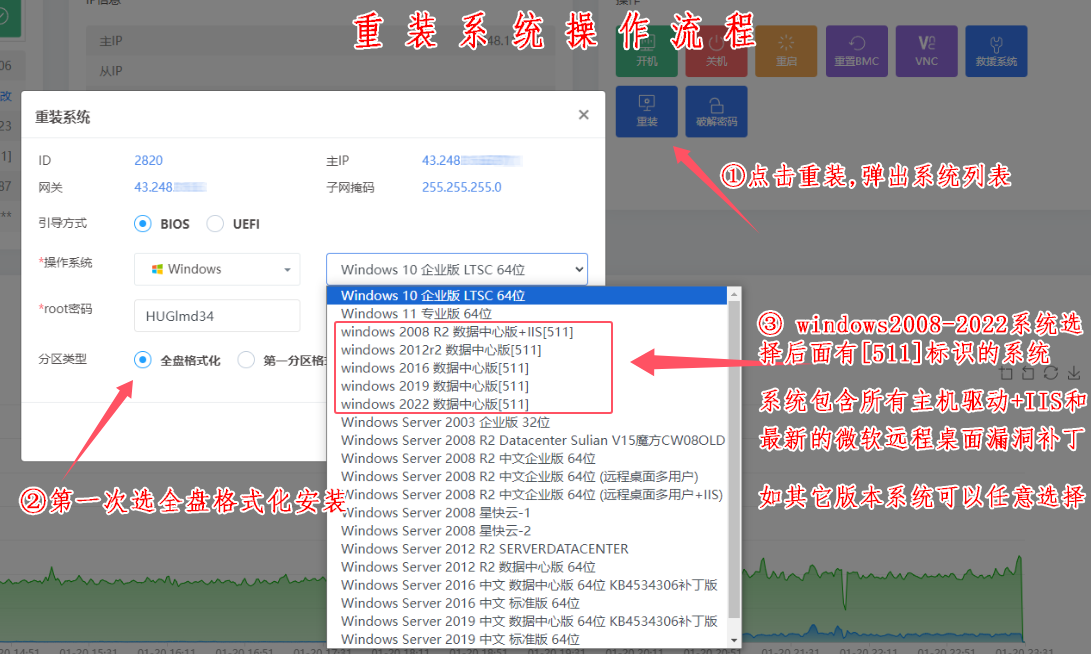This screenshot has width=1091, height=654.
Task: Choose windows 2022 数据中心版[511]
Action: (x=527, y=404)
